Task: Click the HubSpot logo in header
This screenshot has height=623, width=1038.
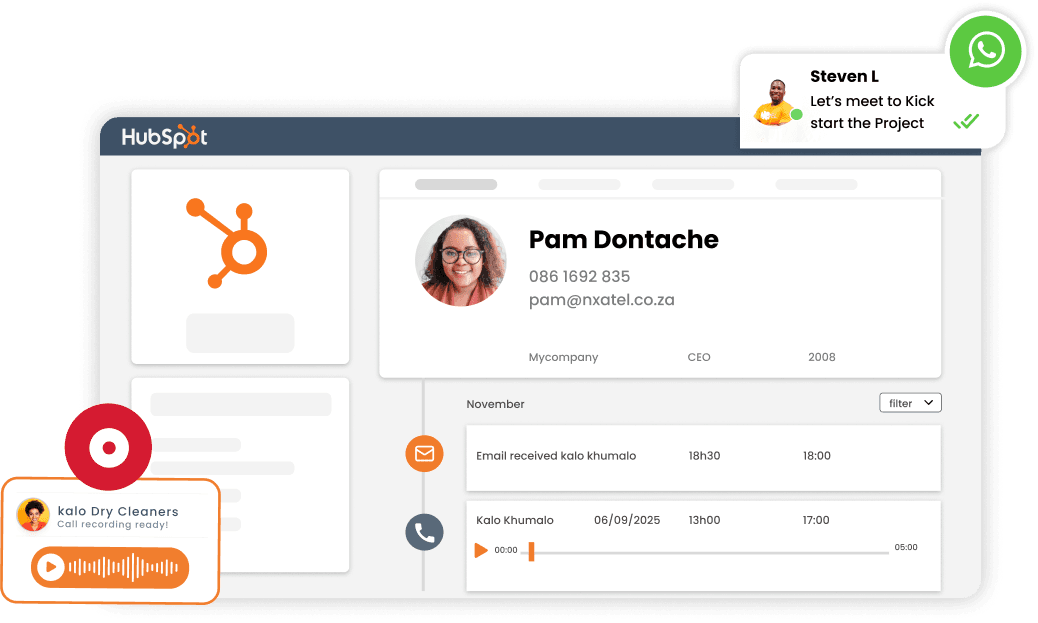Action: coord(164,136)
